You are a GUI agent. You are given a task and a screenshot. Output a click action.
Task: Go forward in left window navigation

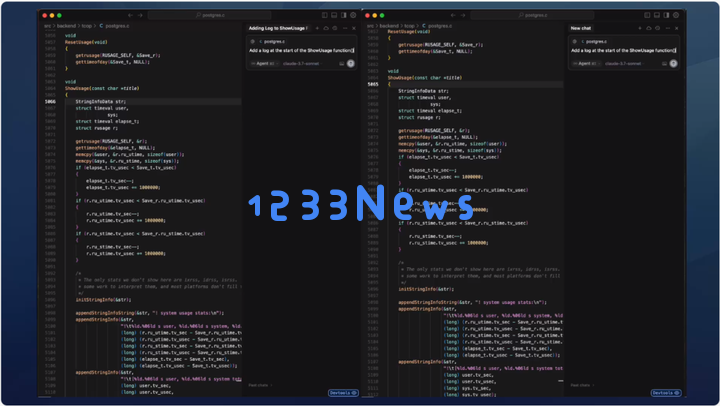pyautogui.click(x=140, y=15)
